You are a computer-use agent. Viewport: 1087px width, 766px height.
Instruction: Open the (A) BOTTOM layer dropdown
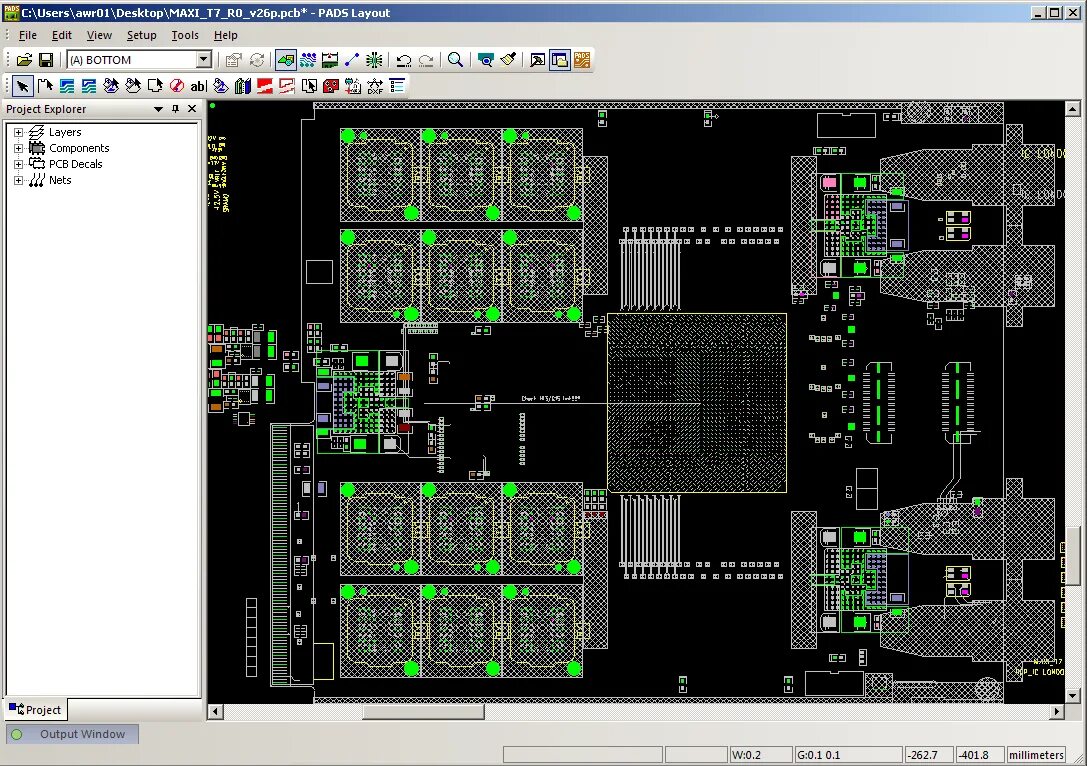(x=203, y=60)
